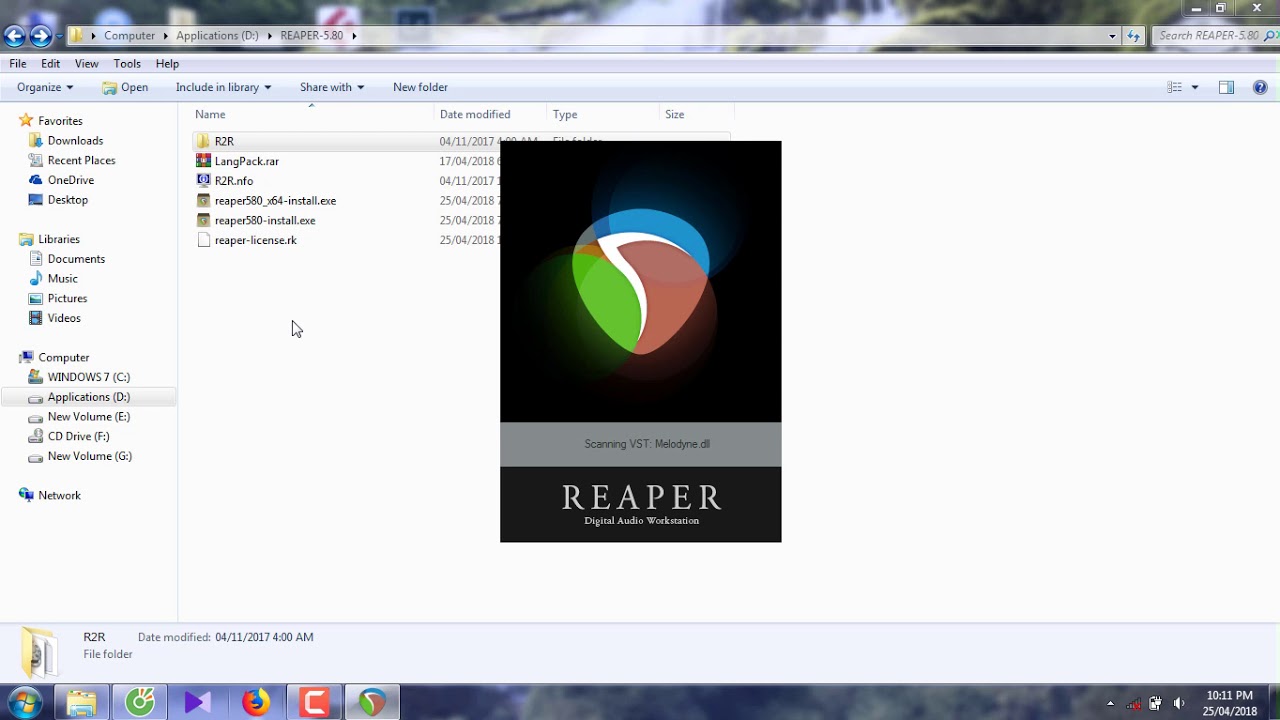This screenshot has height=720, width=1280.
Task: Click the search magnifier icon
Action: (x=1269, y=36)
